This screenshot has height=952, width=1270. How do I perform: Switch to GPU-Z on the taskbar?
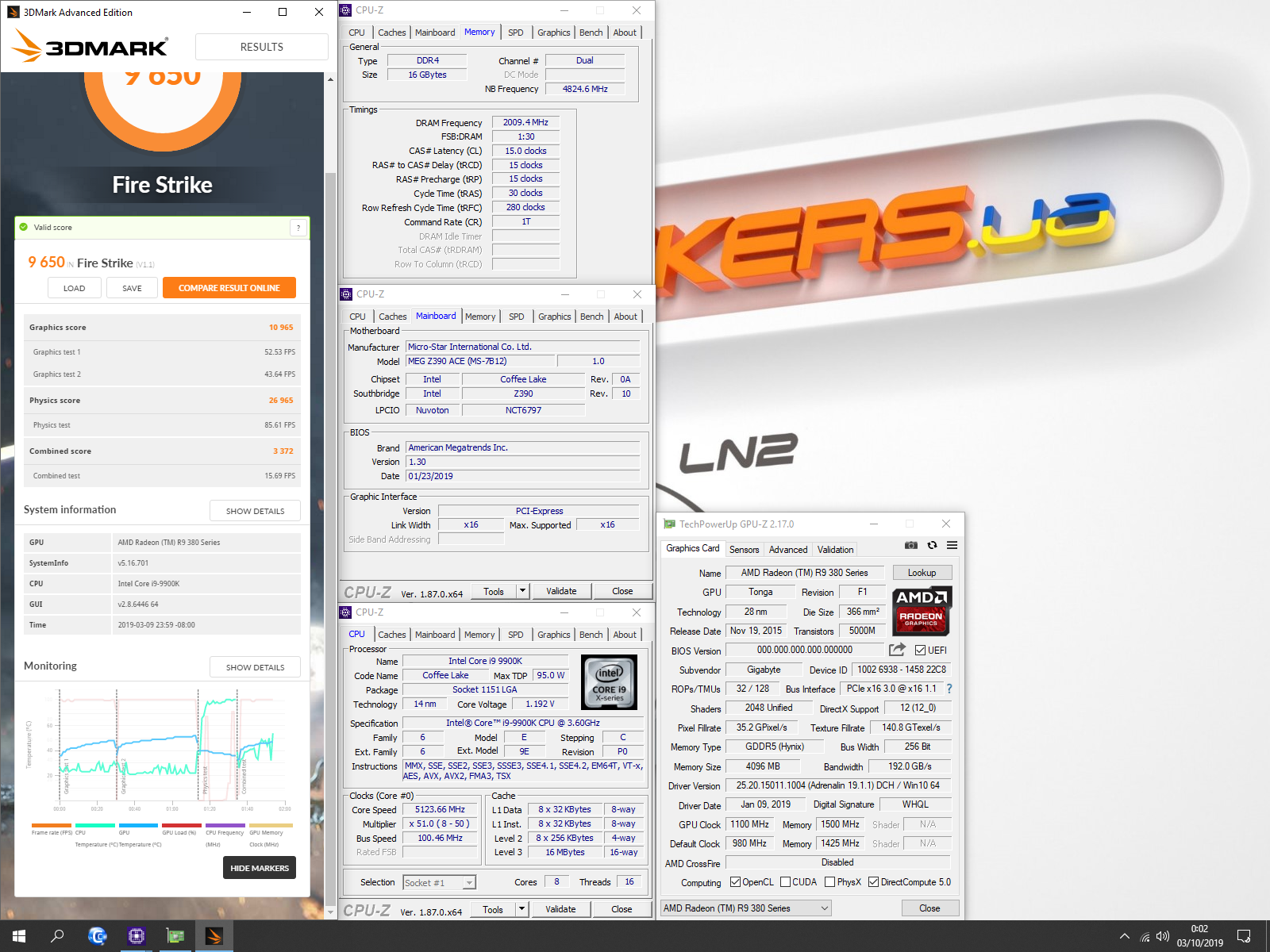tap(175, 936)
